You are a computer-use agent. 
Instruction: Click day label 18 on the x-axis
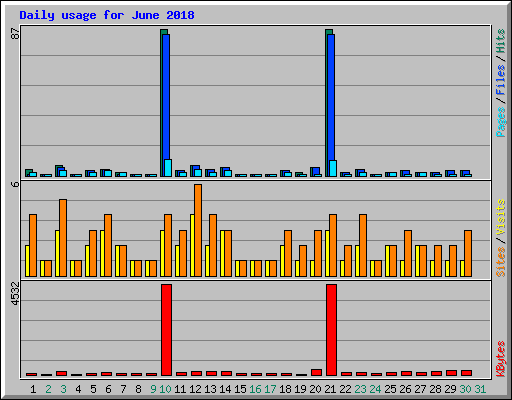point(285,389)
